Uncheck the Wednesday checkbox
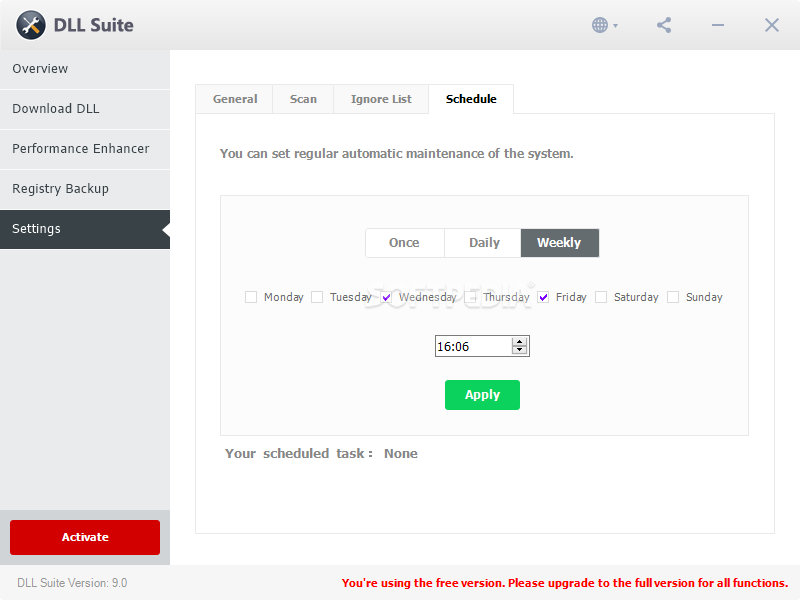Viewport: 800px width, 600px height. (386, 297)
